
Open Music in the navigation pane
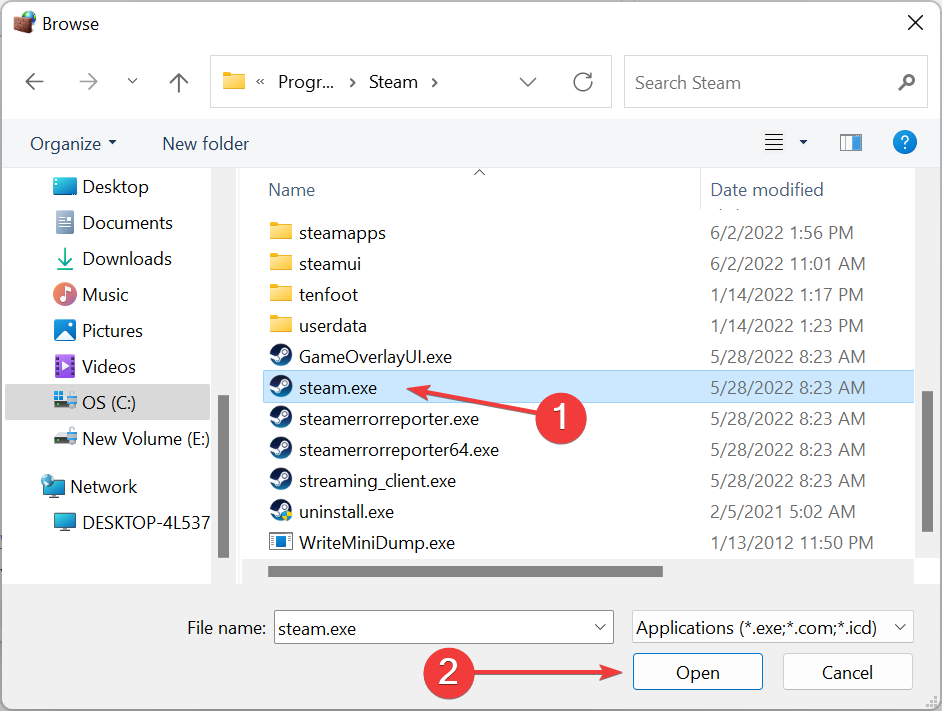click(91, 295)
